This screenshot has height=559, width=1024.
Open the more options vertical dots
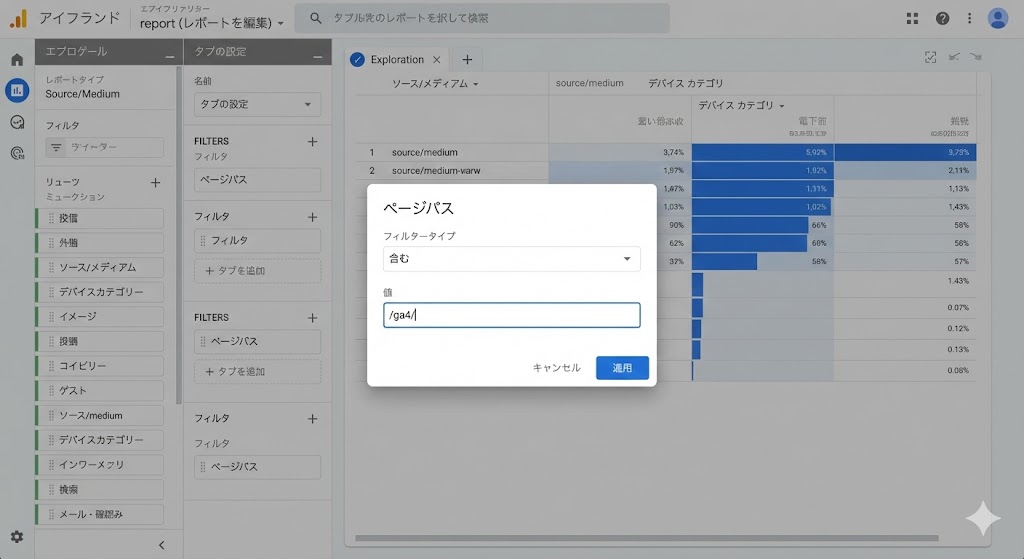click(969, 18)
